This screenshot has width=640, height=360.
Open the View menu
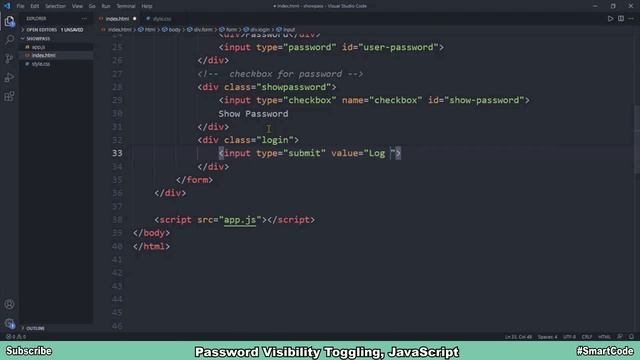pos(77,6)
